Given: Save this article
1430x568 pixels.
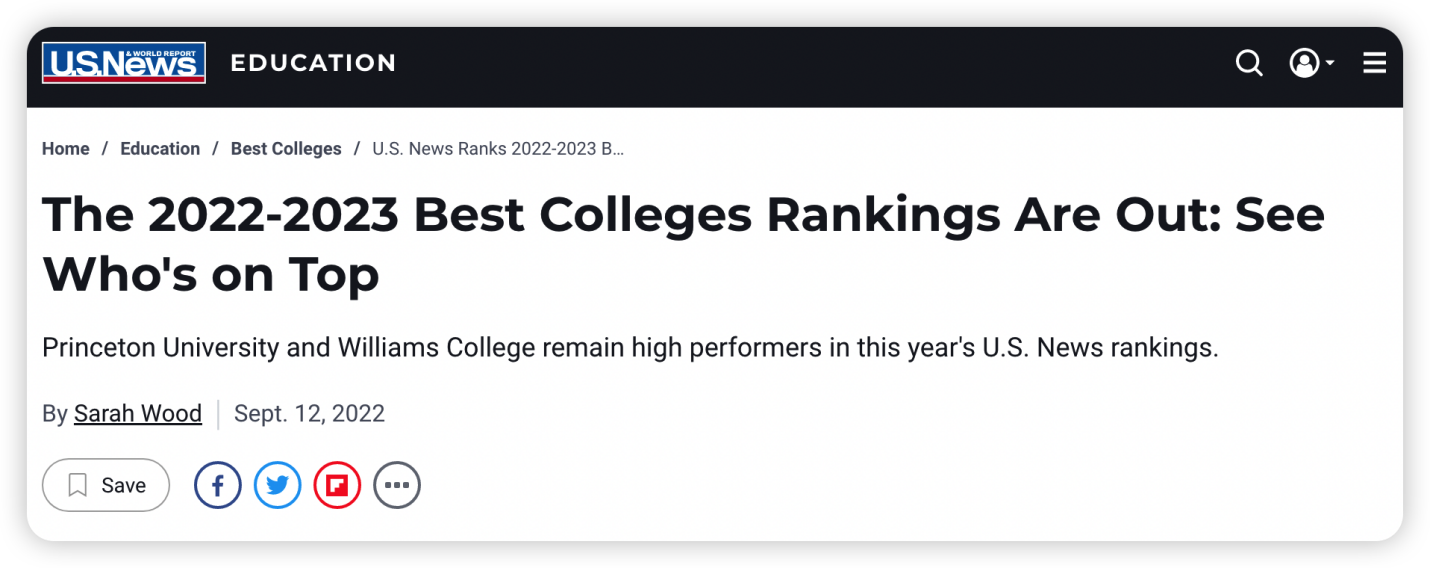Looking at the screenshot, I should pos(106,485).
